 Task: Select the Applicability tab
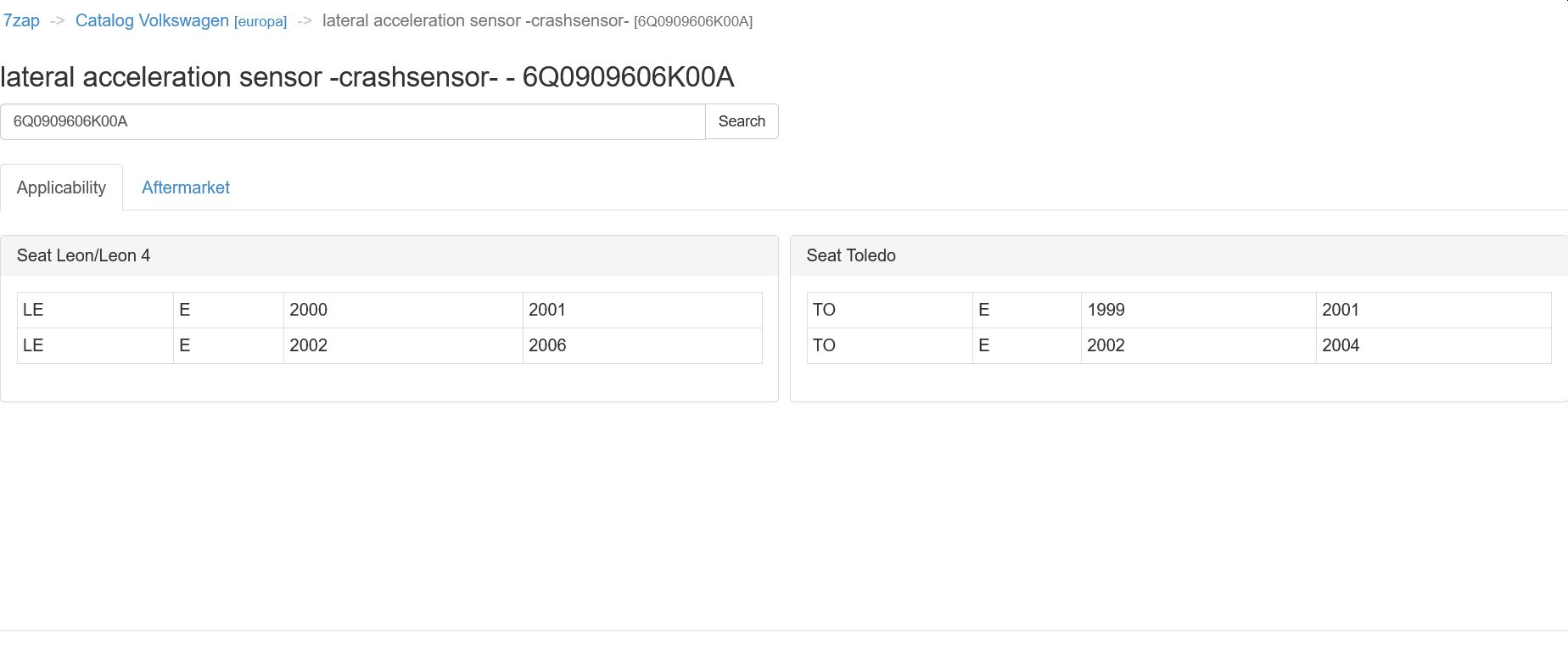click(x=61, y=188)
